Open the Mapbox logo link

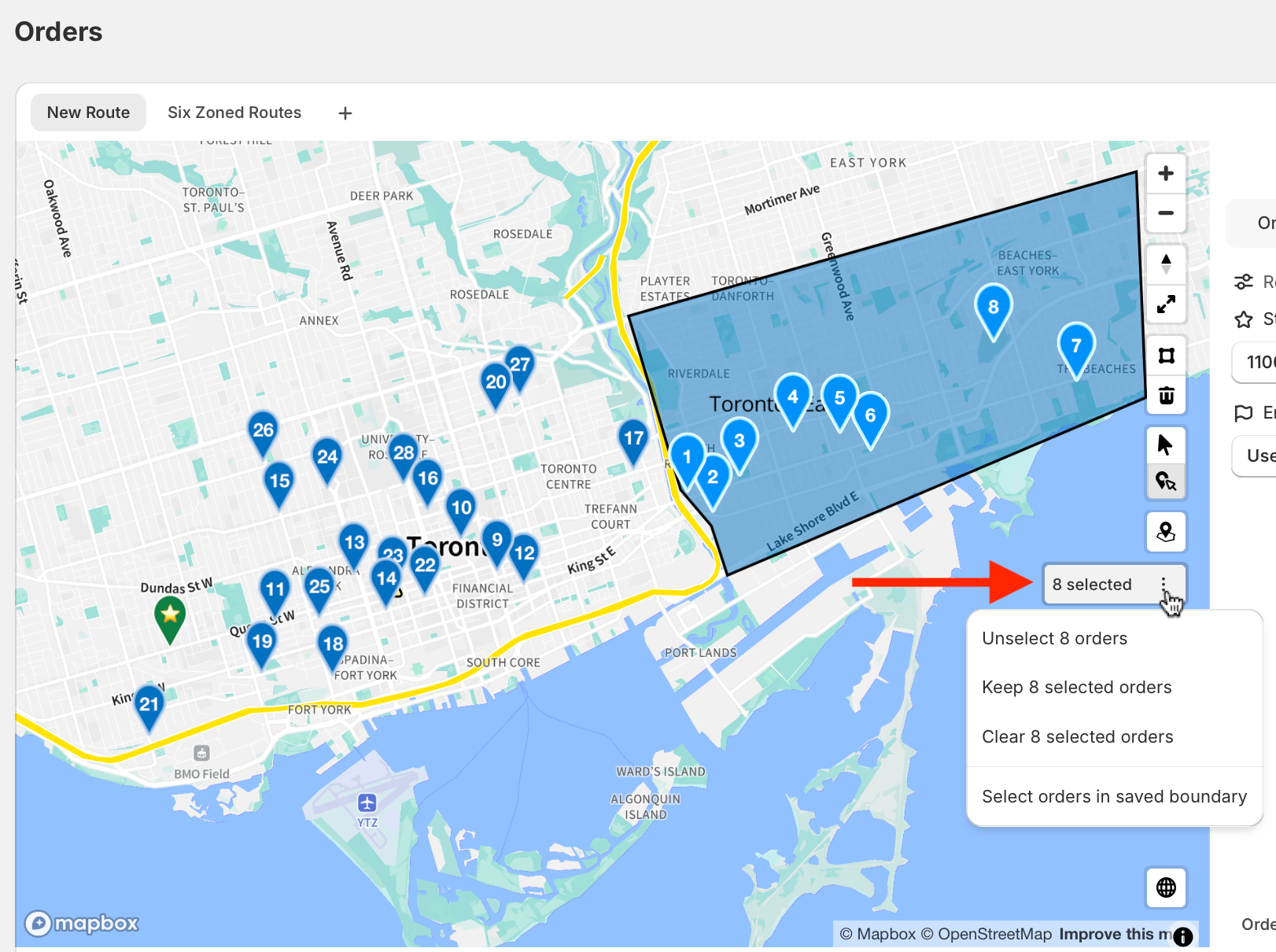point(82,923)
